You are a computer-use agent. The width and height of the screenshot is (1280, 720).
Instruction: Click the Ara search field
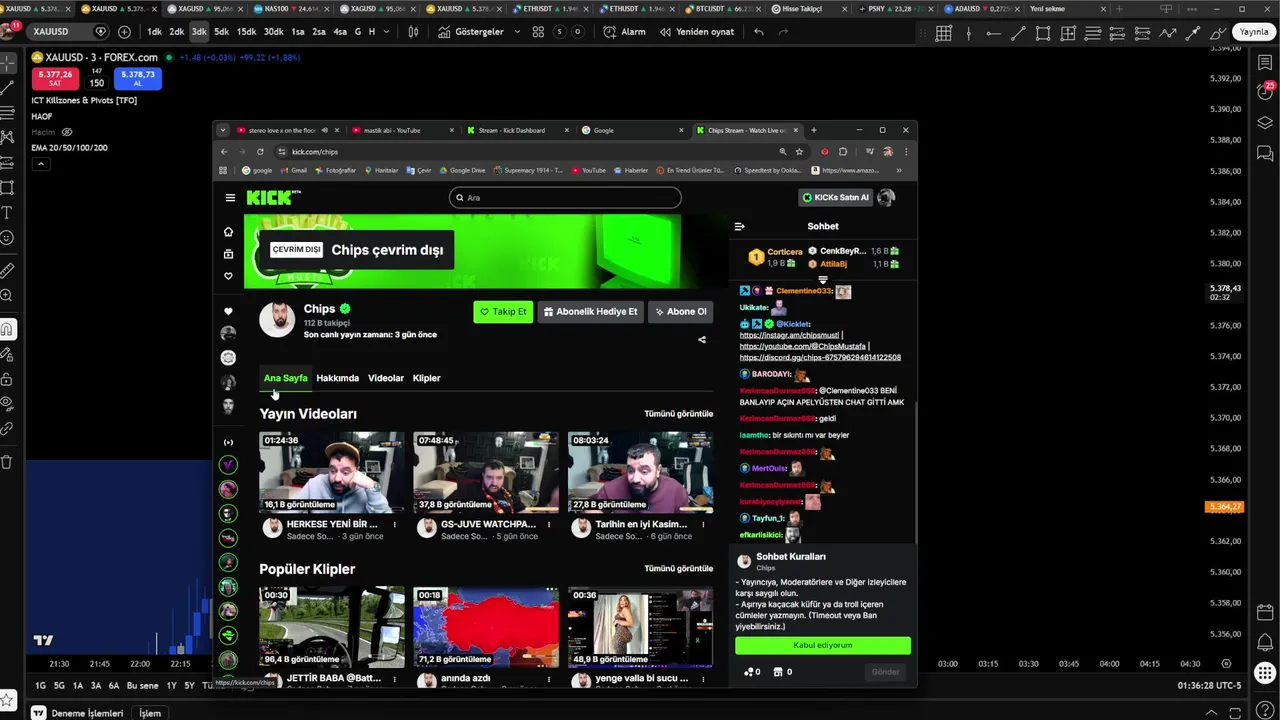point(565,198)
